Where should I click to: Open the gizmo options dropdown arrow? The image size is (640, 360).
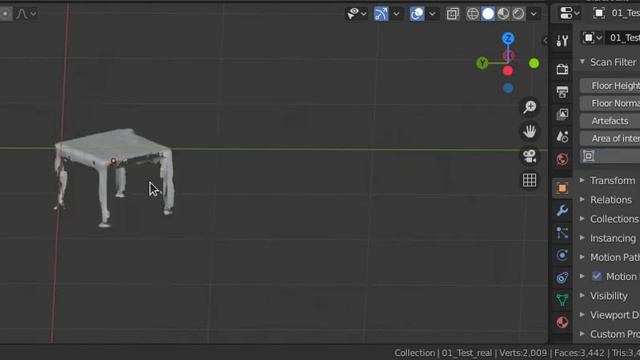tap(396, 14)
